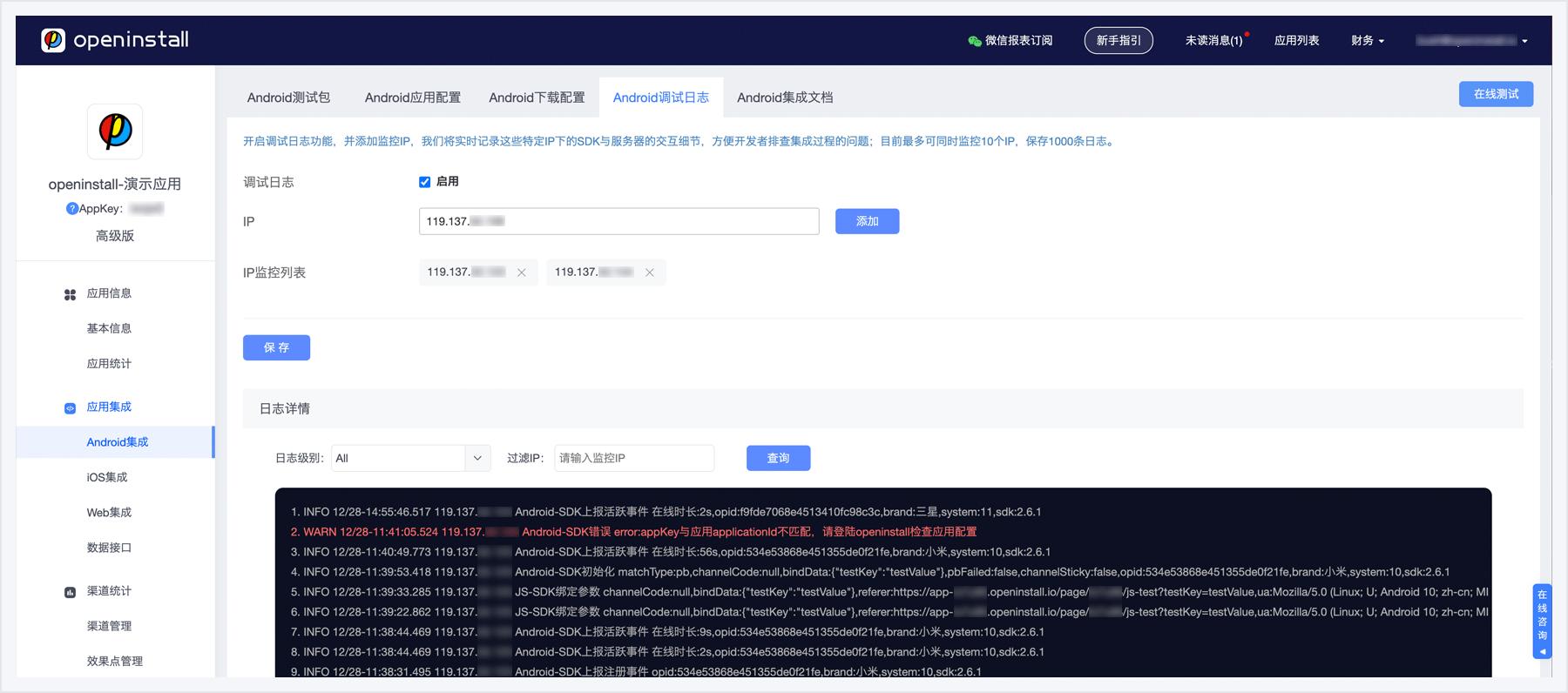Switch to Android测试包 tab
1568x693 pixels.
coord(288,98)
